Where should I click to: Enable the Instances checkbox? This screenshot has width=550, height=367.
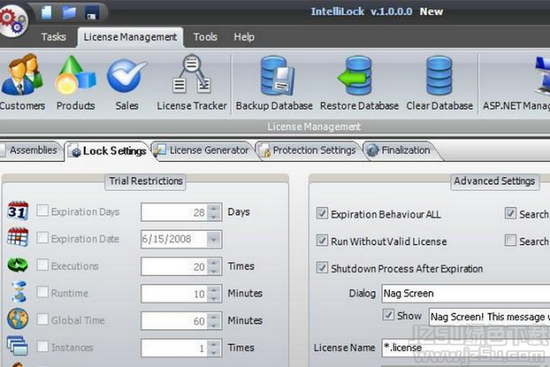pyautogui.click(x=42, y=346)
